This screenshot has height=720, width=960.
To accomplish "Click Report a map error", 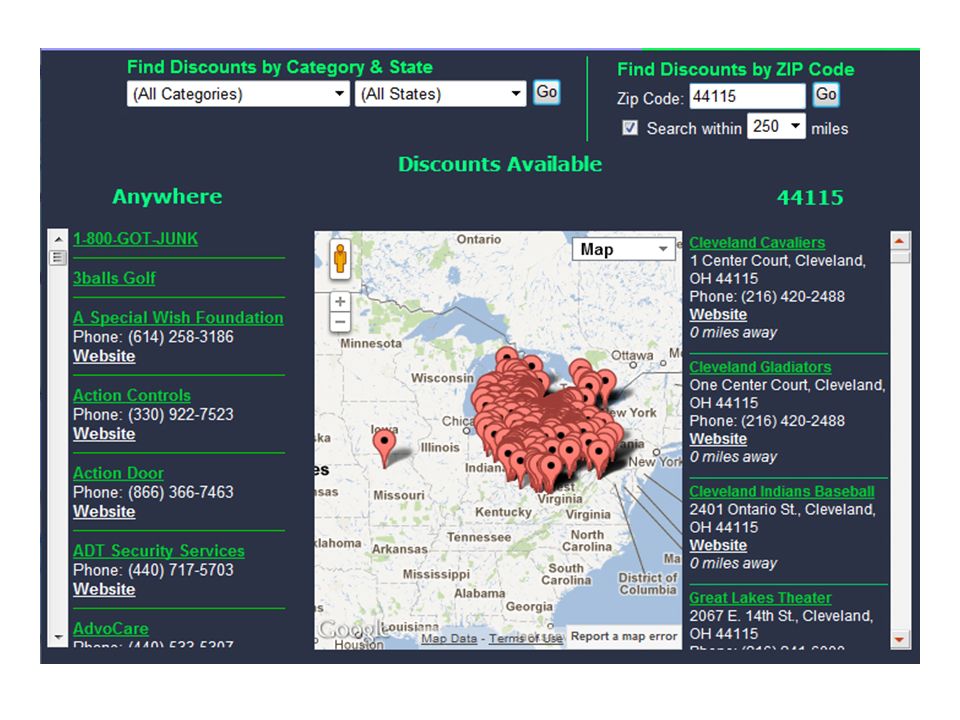I will [x=624, y=636].
